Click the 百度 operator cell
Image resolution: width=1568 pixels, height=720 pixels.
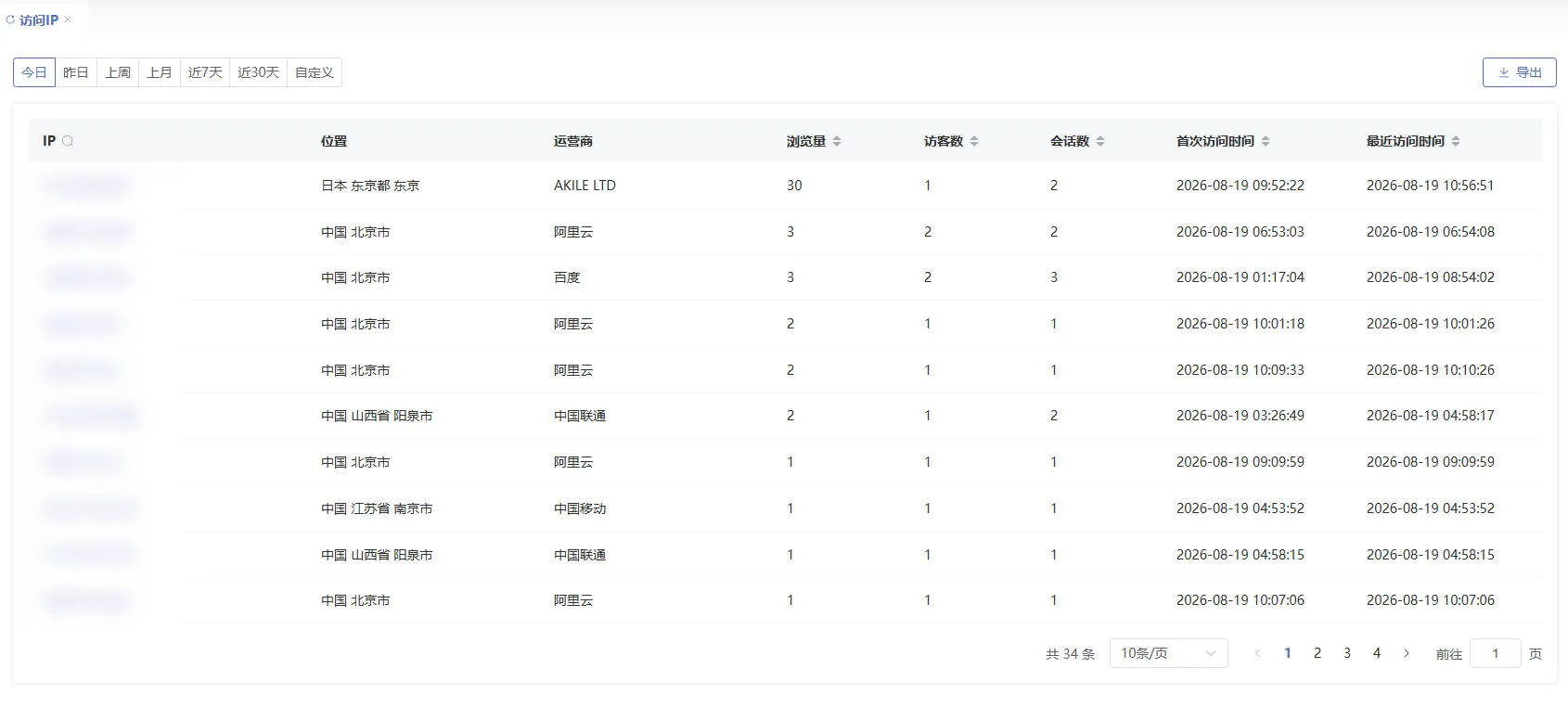pyautogui.click(x=567, y=277)
